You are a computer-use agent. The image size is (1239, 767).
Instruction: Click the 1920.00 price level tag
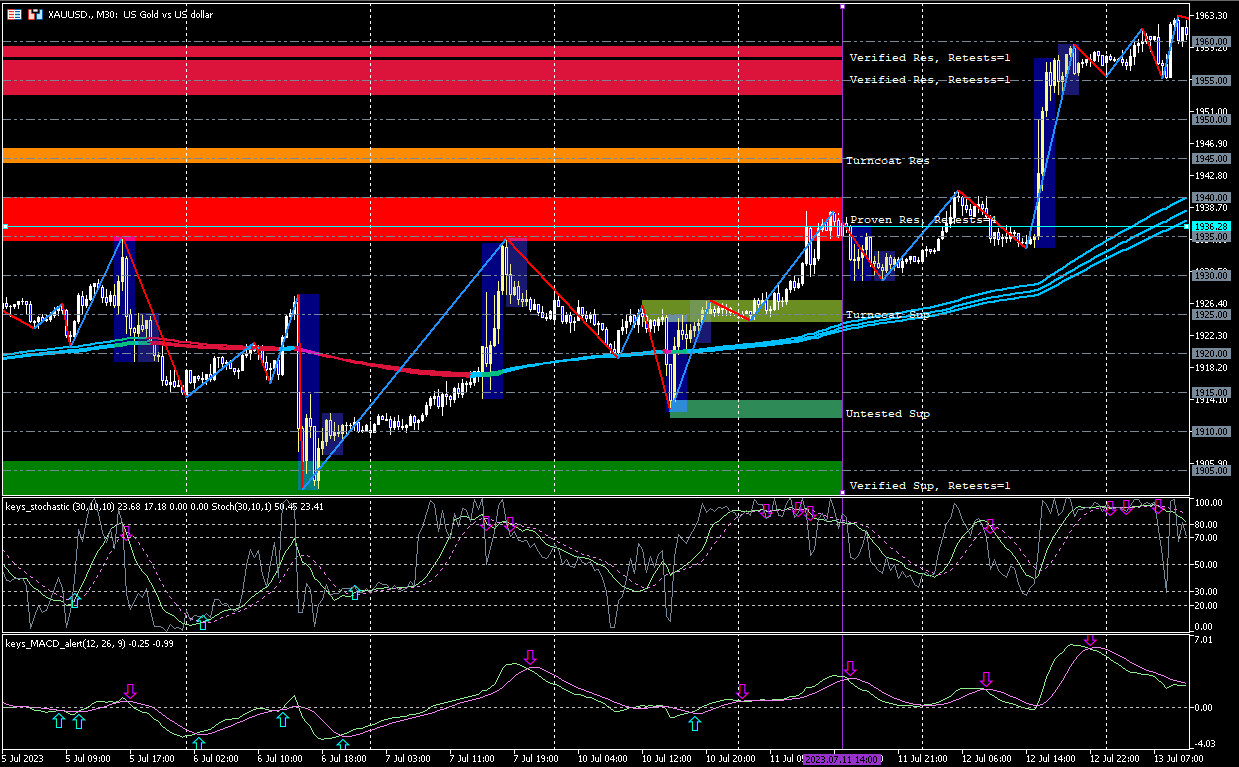1210,353
